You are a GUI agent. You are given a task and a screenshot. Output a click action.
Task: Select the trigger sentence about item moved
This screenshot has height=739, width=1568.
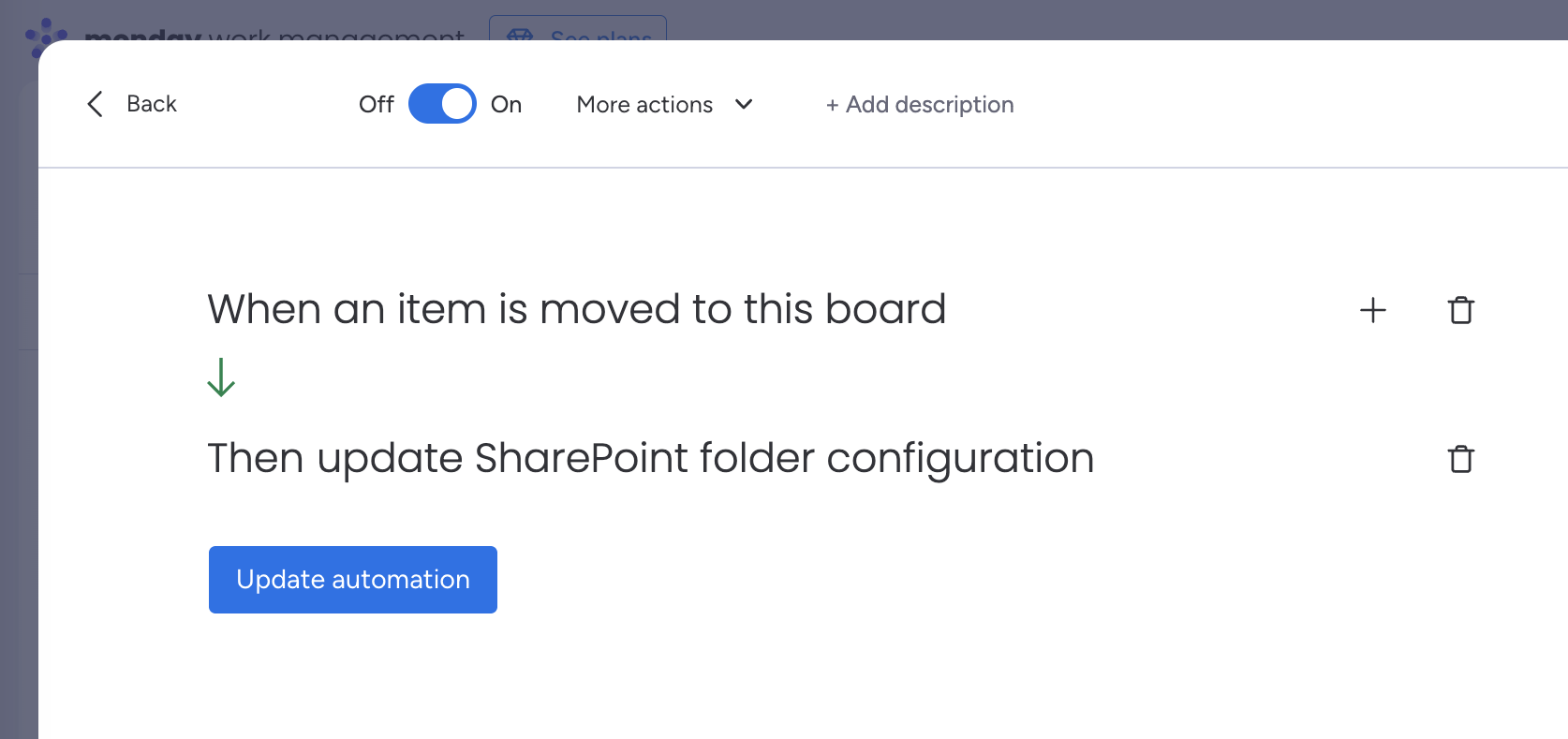point(576,309)
